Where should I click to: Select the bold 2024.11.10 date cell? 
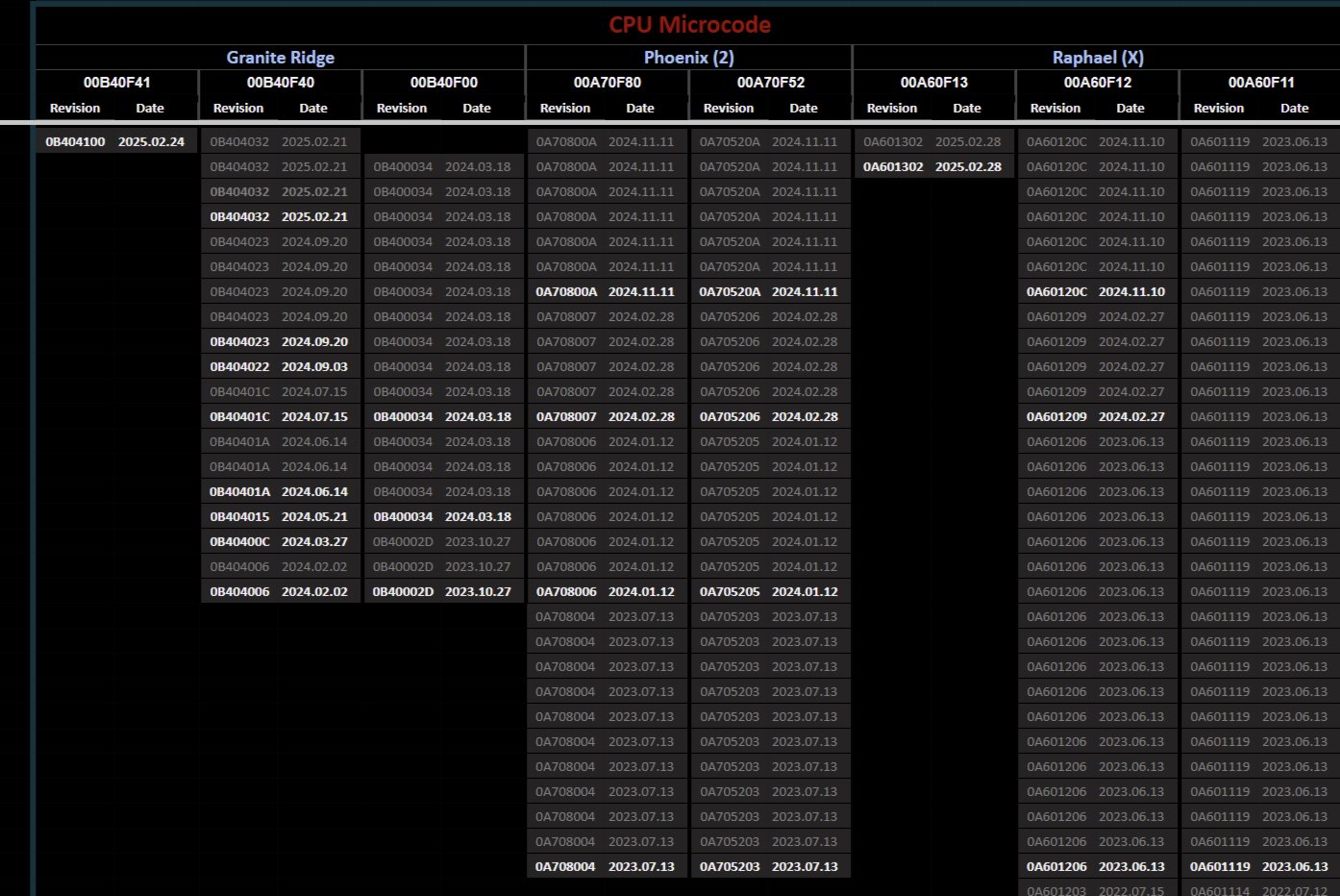[x=1131, y=291]
